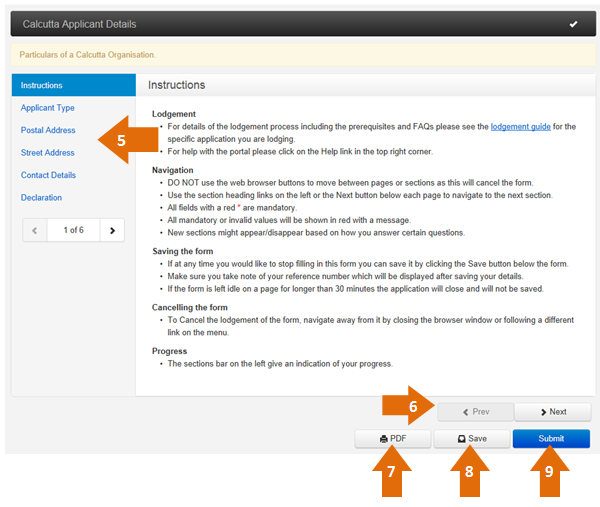
Task: Open the Applicant Type section
Action: point(47,108)
